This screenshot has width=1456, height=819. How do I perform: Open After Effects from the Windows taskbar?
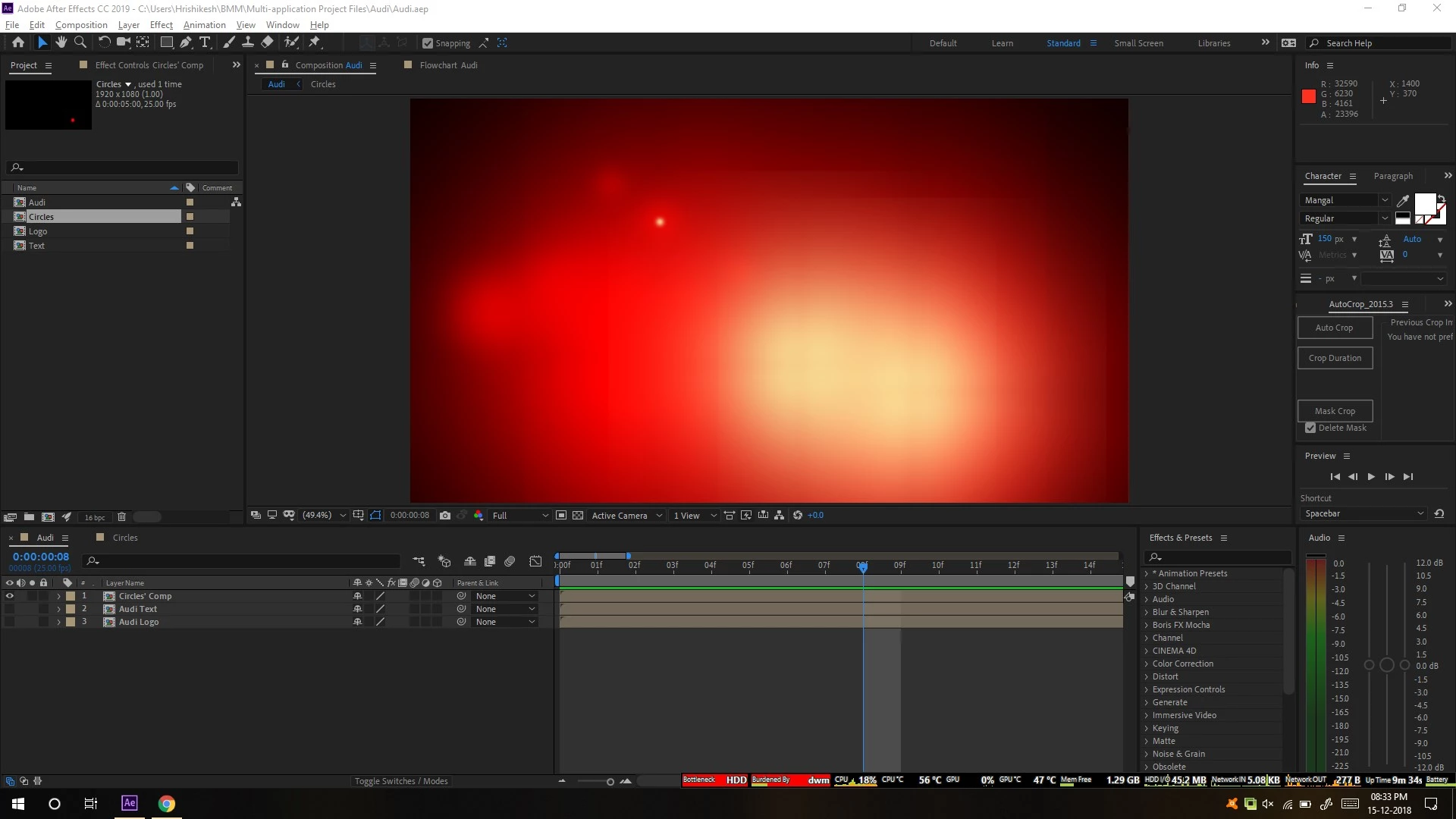(x=130, y=803)
